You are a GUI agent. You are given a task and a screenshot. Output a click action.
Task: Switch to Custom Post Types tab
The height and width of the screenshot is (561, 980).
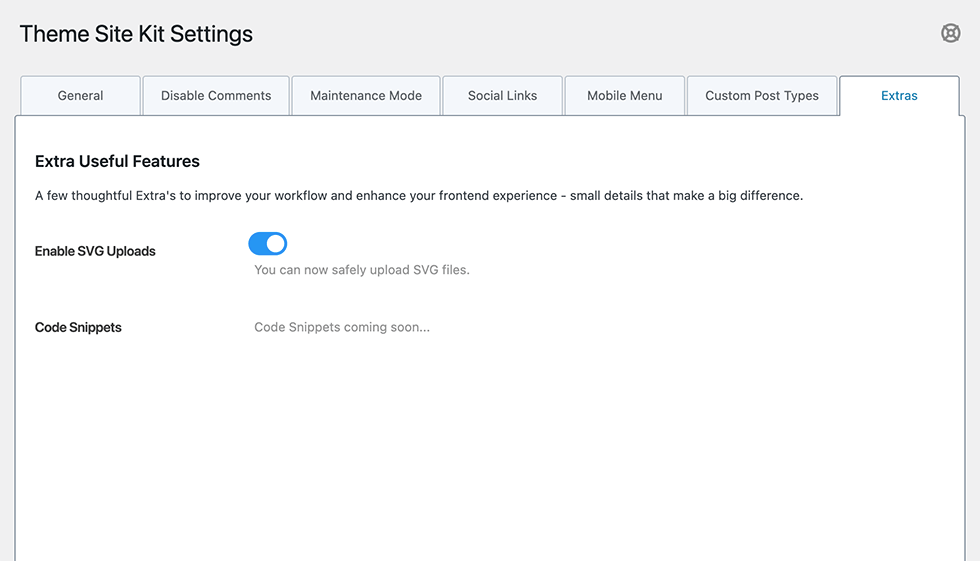coord(762,96)
